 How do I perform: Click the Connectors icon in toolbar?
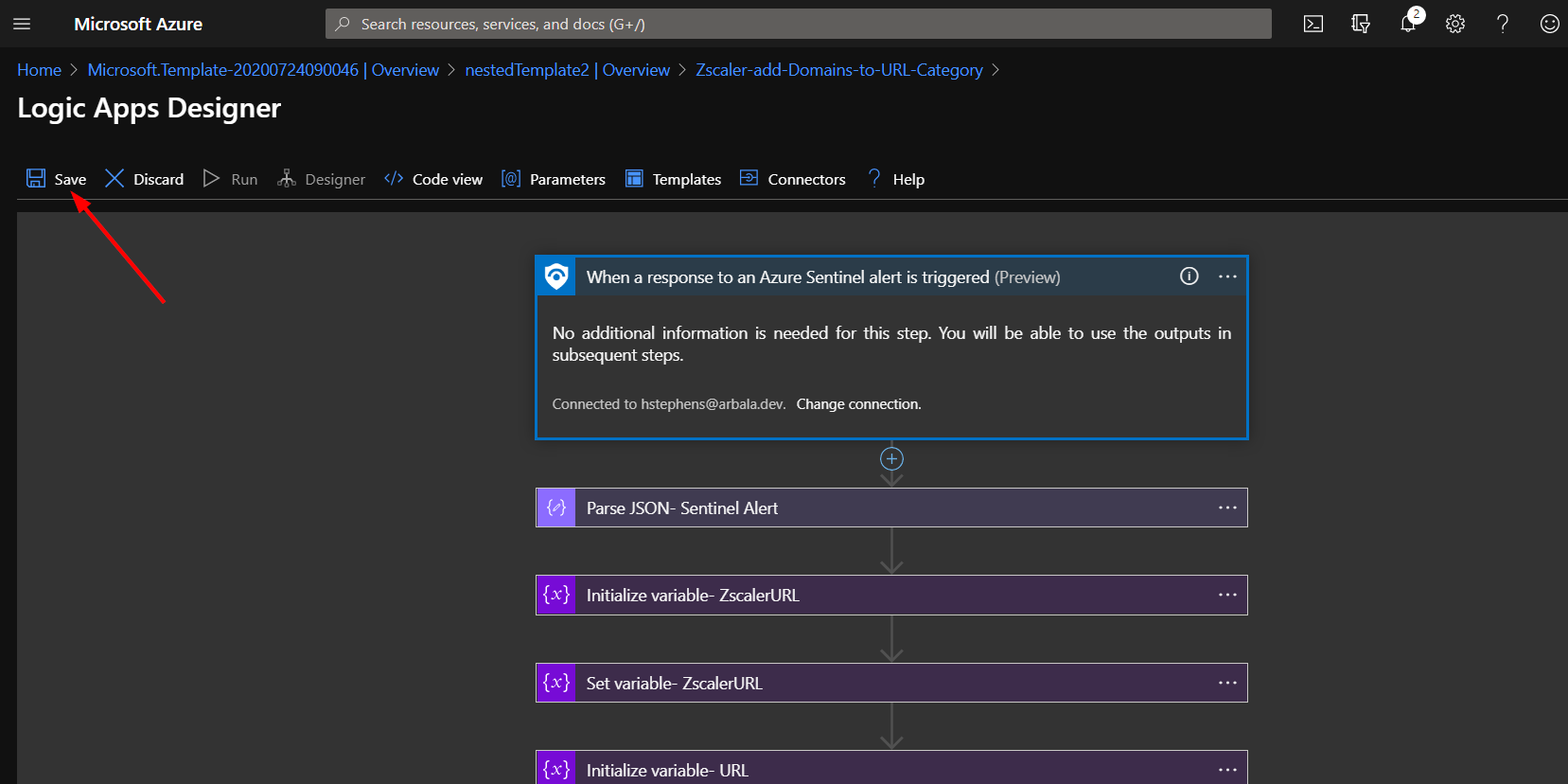tap(749, 178)
